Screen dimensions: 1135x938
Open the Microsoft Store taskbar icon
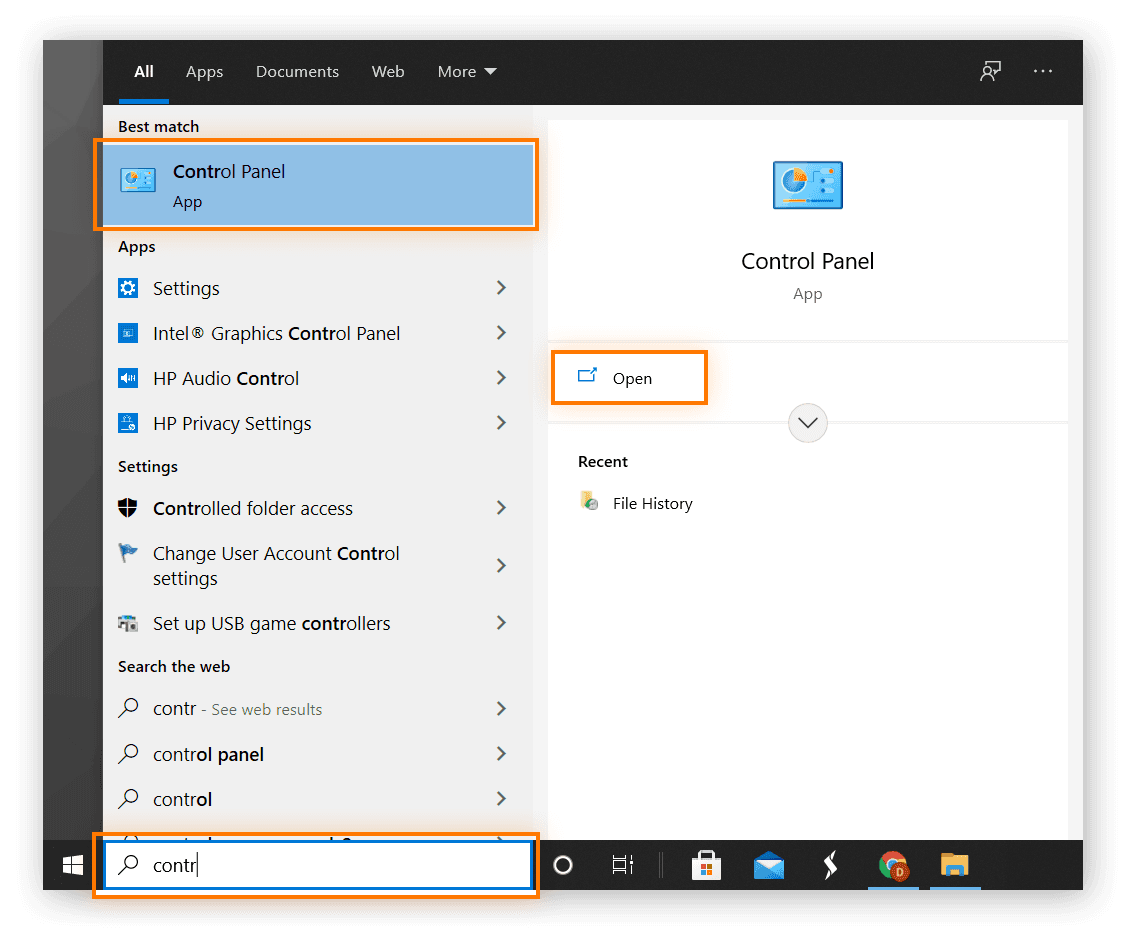(706, 865)
